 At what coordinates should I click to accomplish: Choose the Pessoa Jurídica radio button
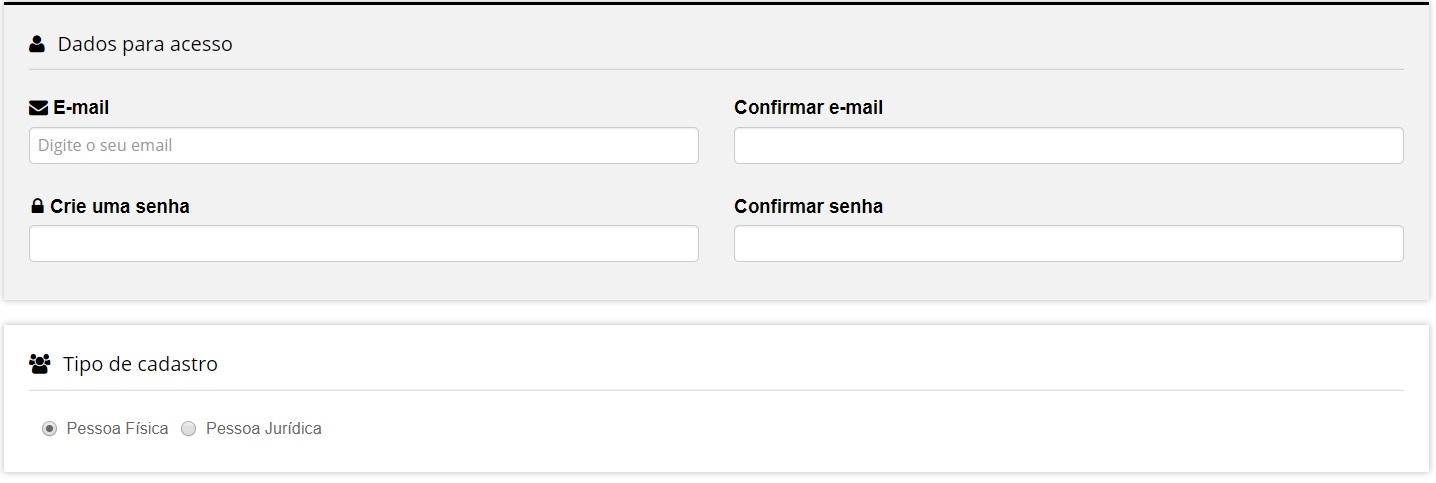188,429
